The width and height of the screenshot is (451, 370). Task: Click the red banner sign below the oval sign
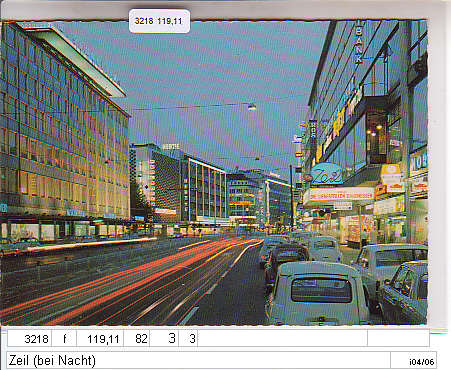340,195
